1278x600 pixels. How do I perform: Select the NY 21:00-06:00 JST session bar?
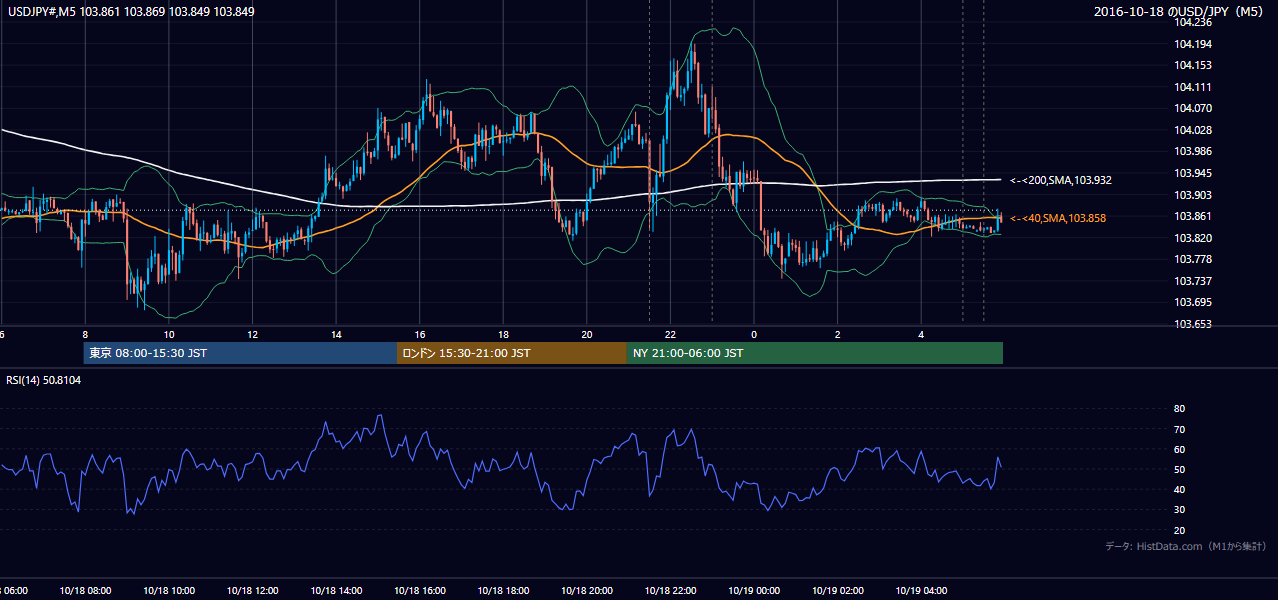click(x=815, y=353)
